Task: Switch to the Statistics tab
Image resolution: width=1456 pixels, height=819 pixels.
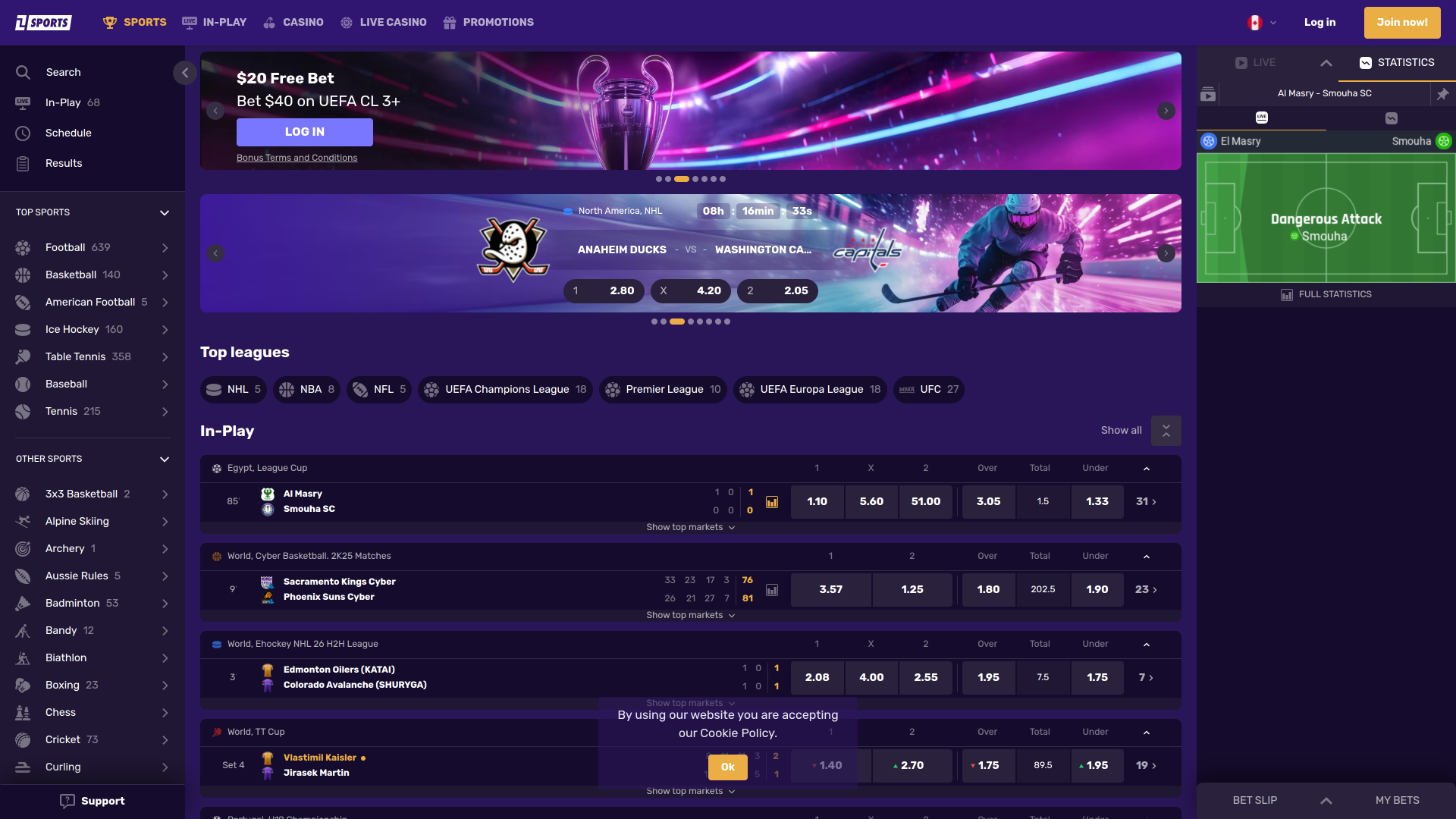Action: [1397, 63]
